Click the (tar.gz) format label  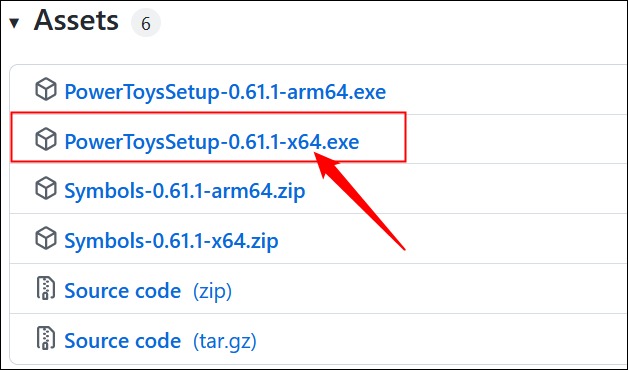click(225, 341)
